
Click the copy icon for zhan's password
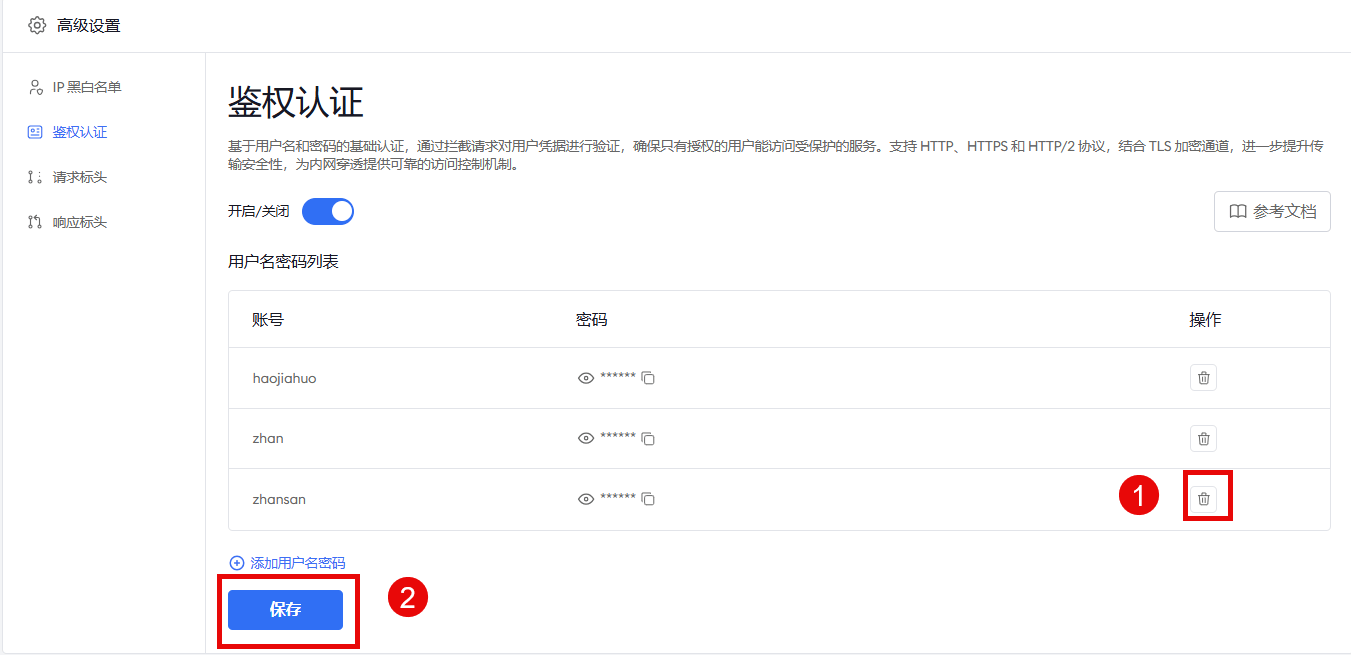pyautogui.click(x=647, y=438)
